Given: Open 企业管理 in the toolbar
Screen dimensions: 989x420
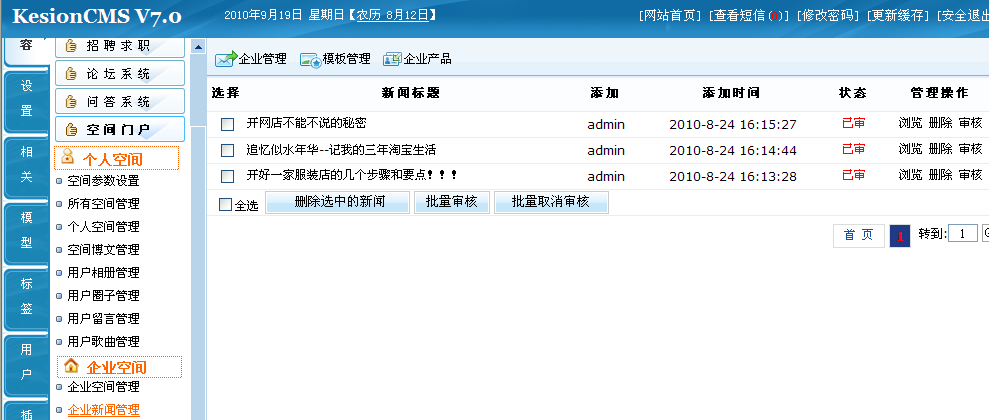Looking at the screenshot, I should click(262, 59).
